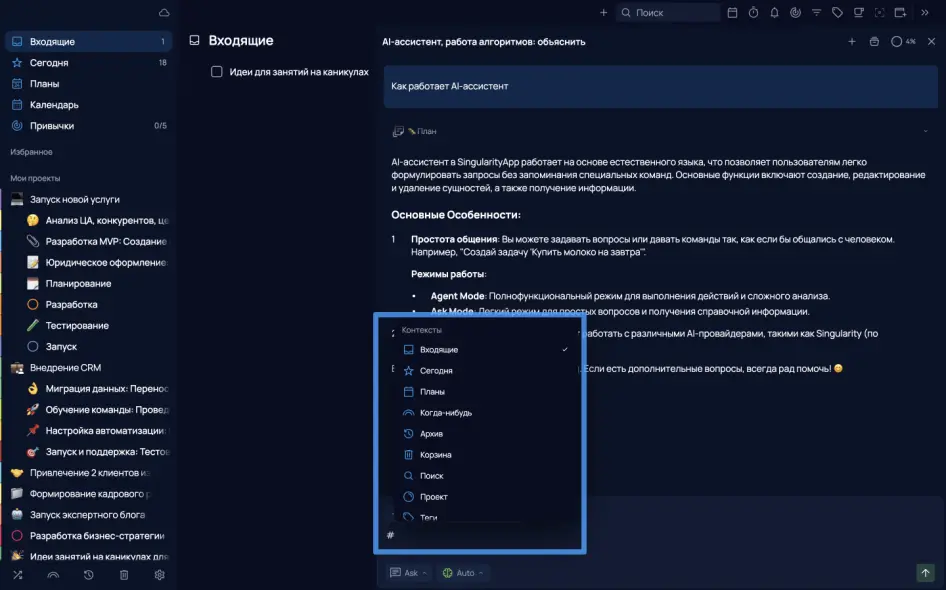Toggle the 'Запуск' task circle

33,346
